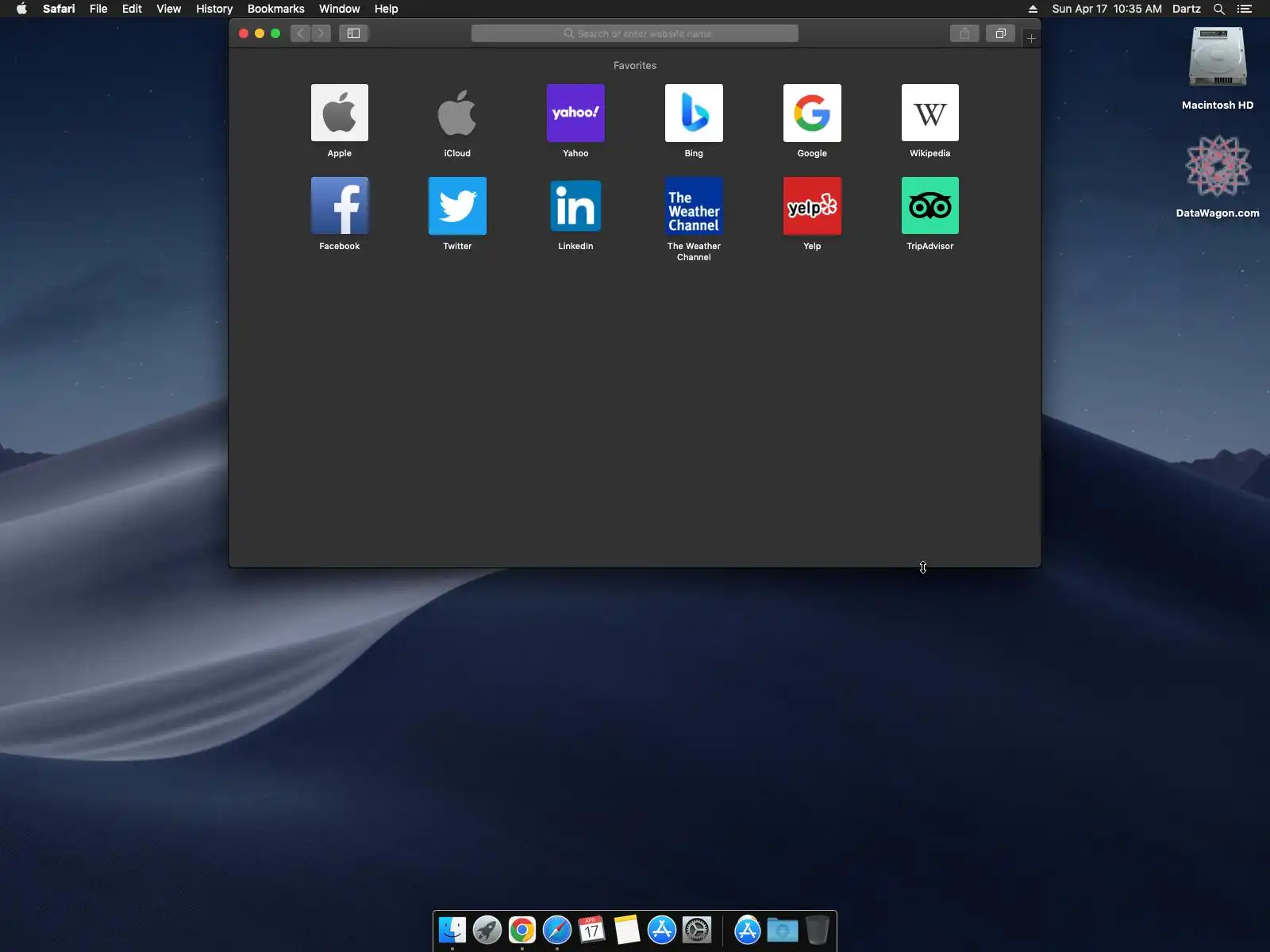
Task: Visit Wikipedia from Favorites
Action: click(930, 113)
